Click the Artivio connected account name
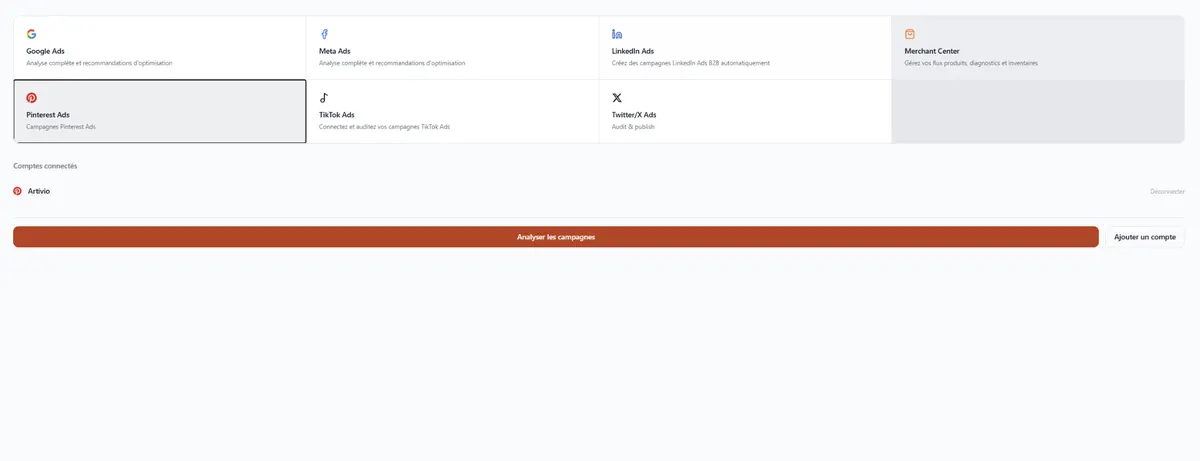Viewport: 1200px width, 461px height. (39, 190)
